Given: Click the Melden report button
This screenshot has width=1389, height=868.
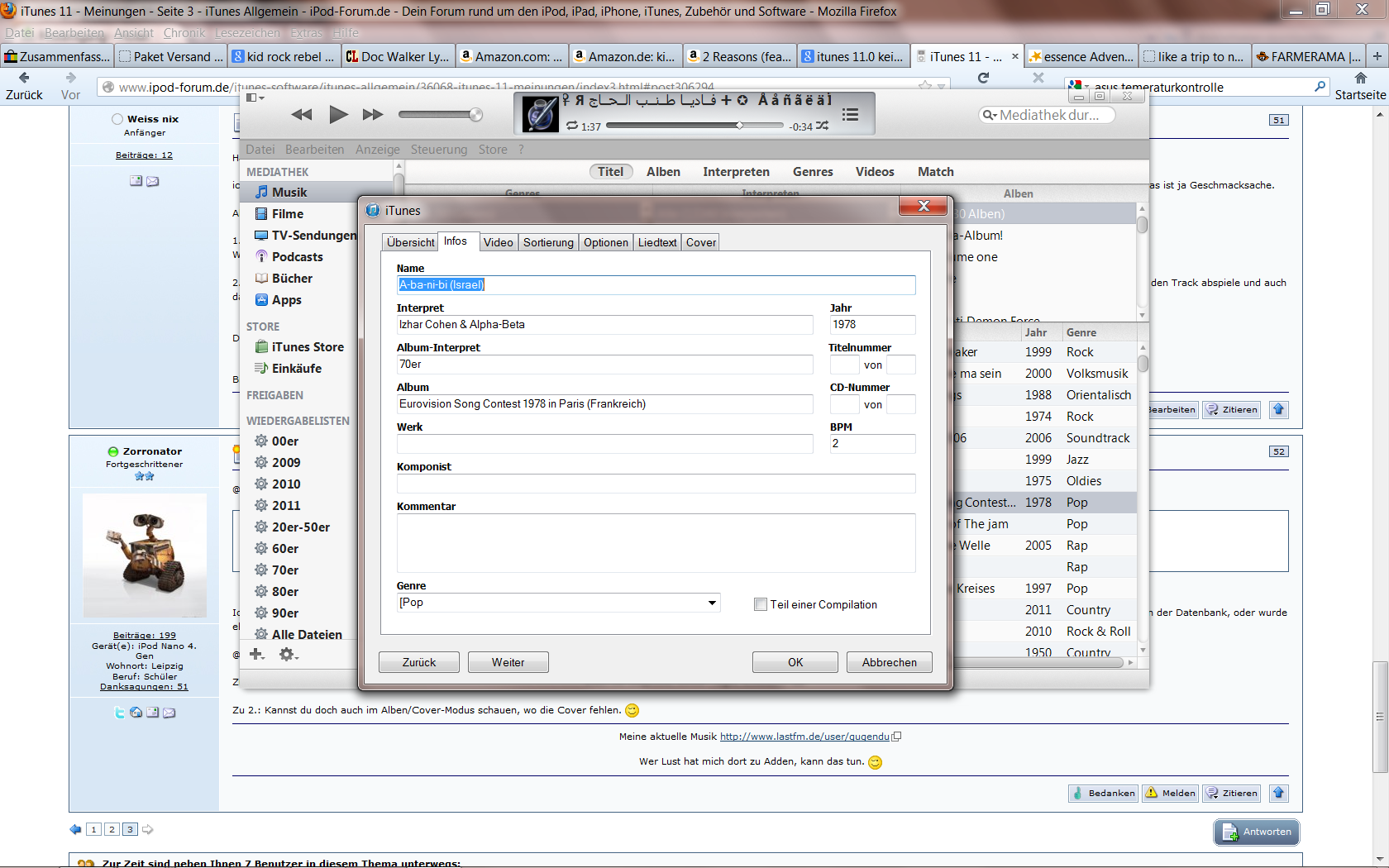Looking at the screenshot, I should [x=1170, y=793].
